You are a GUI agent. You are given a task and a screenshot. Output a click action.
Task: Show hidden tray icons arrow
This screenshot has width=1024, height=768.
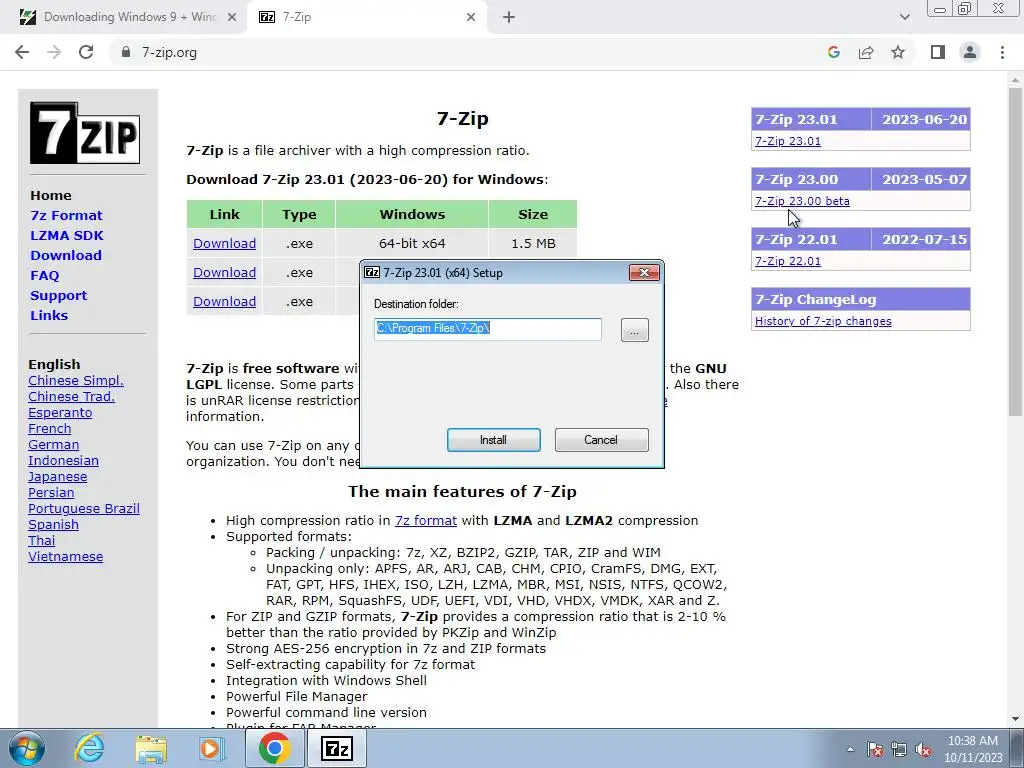coord(850,749)
